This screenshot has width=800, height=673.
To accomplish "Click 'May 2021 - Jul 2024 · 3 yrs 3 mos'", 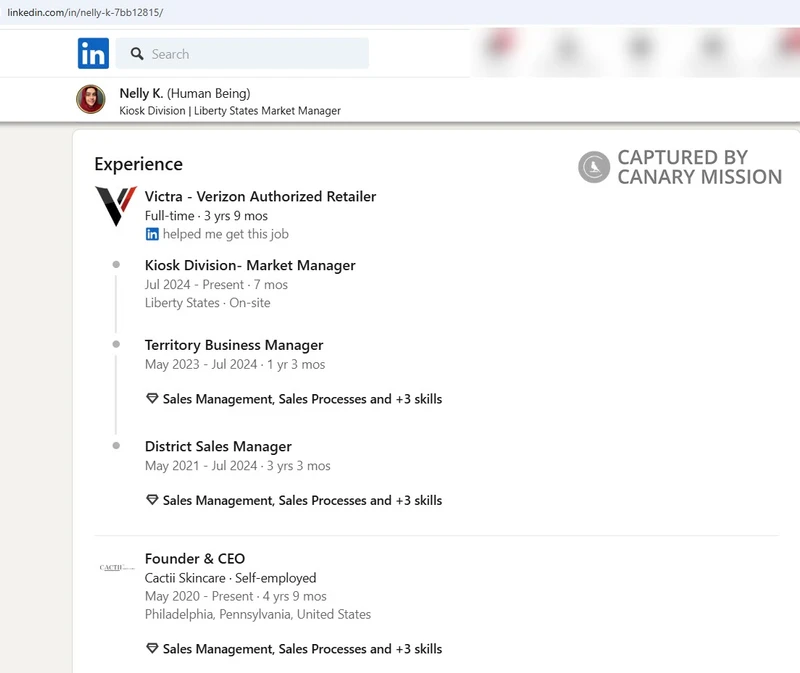I will point(237,466).
